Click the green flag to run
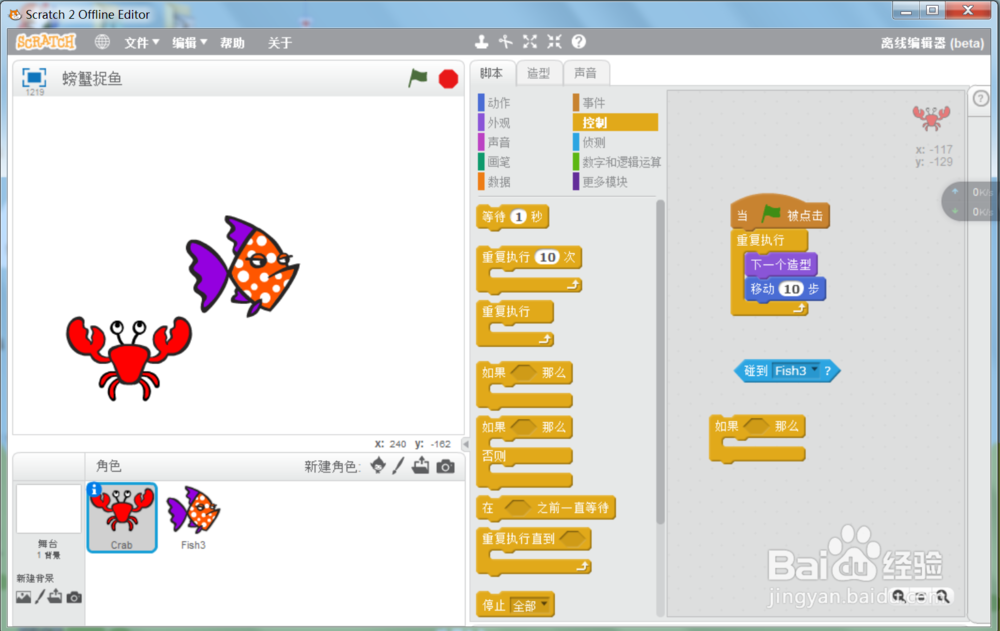This screenshot has height=631, width=1000. coord(418,78)
